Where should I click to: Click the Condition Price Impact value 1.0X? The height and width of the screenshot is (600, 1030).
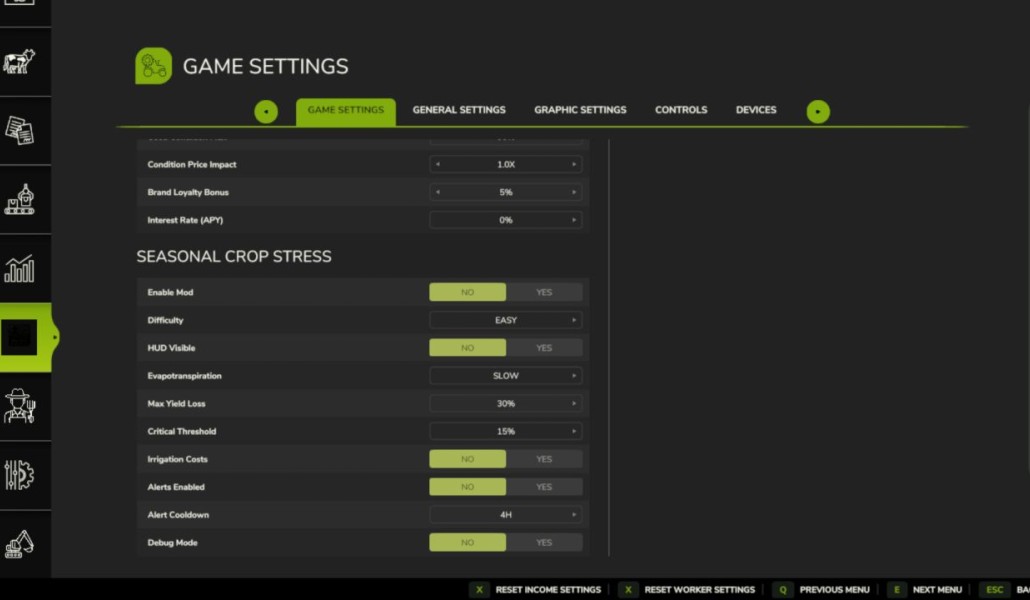[x=506, y=164]
